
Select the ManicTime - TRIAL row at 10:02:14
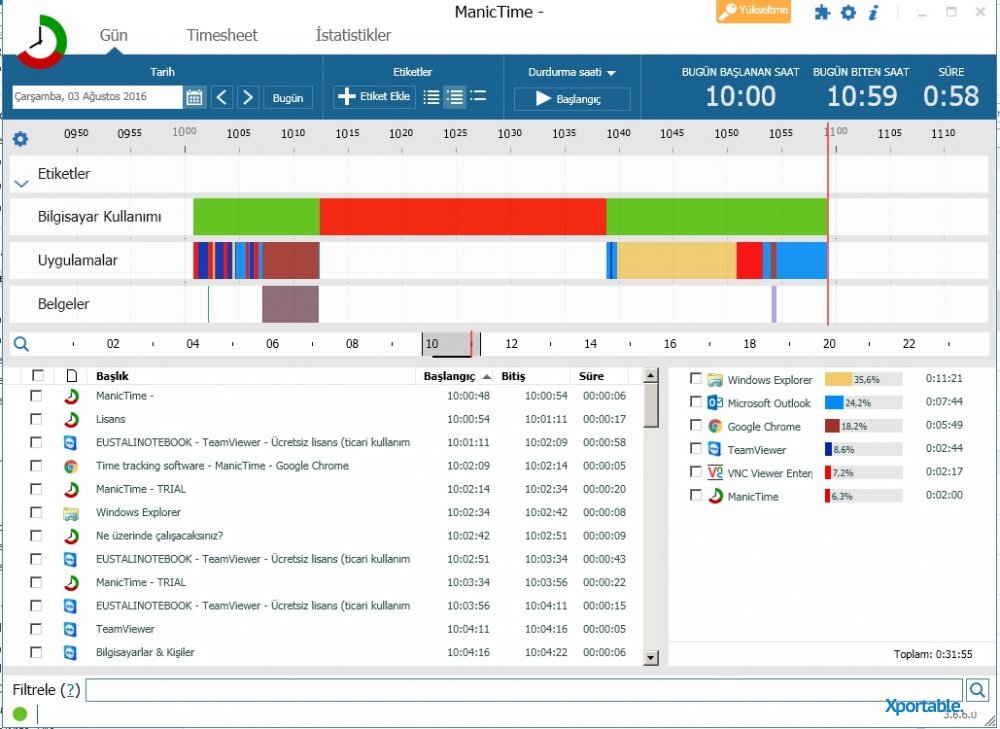(327, 489)
